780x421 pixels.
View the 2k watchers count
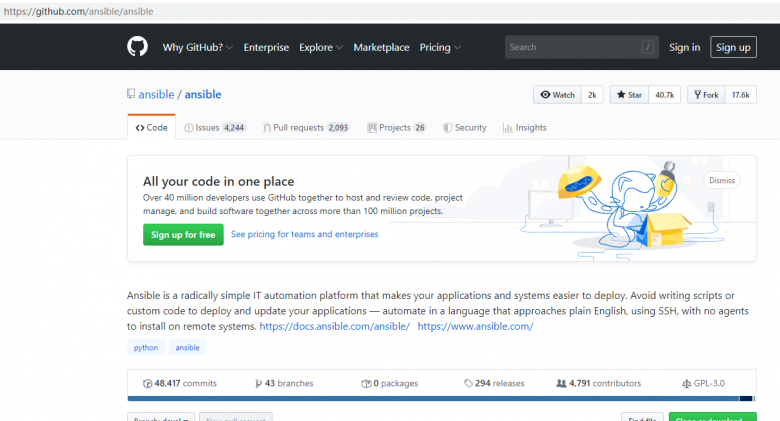coord(592,95)
